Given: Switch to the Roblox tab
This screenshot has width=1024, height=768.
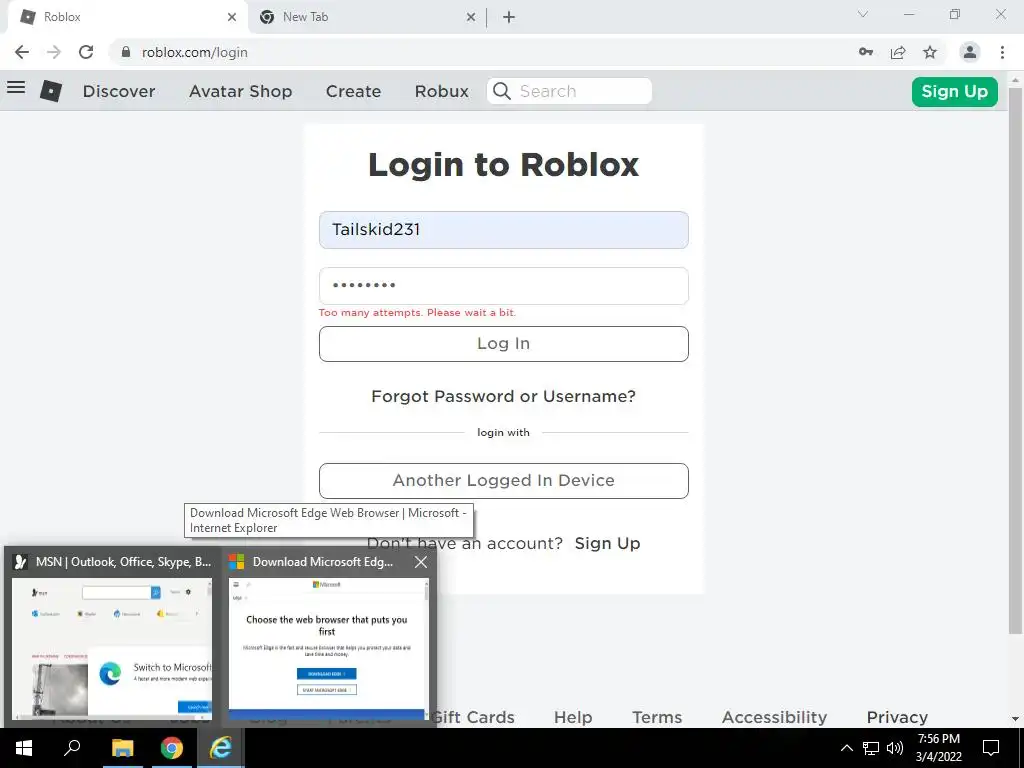Looking at the screenshot, I should click(x=127, y=17).
